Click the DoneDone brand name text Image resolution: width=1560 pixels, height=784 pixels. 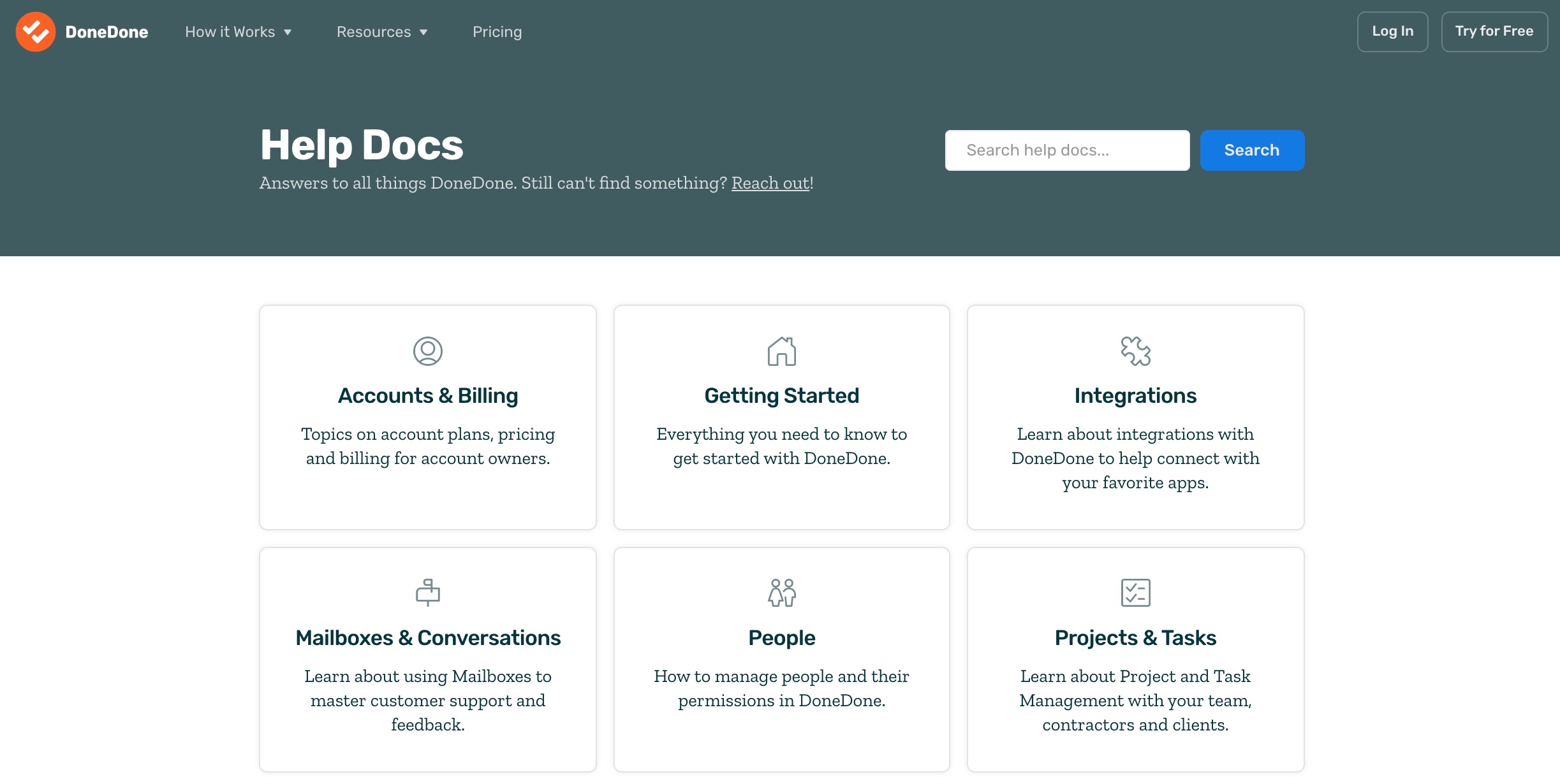click(x=107, y=32)
